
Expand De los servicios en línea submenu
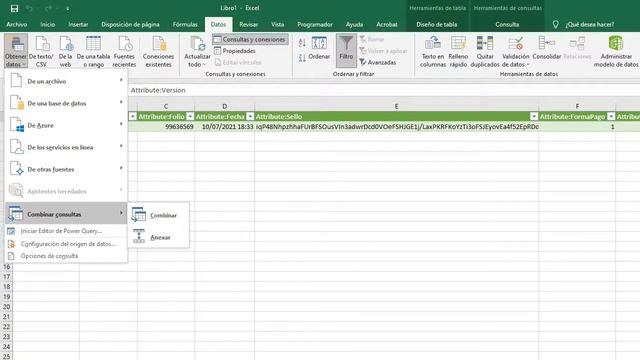(66, 147)
